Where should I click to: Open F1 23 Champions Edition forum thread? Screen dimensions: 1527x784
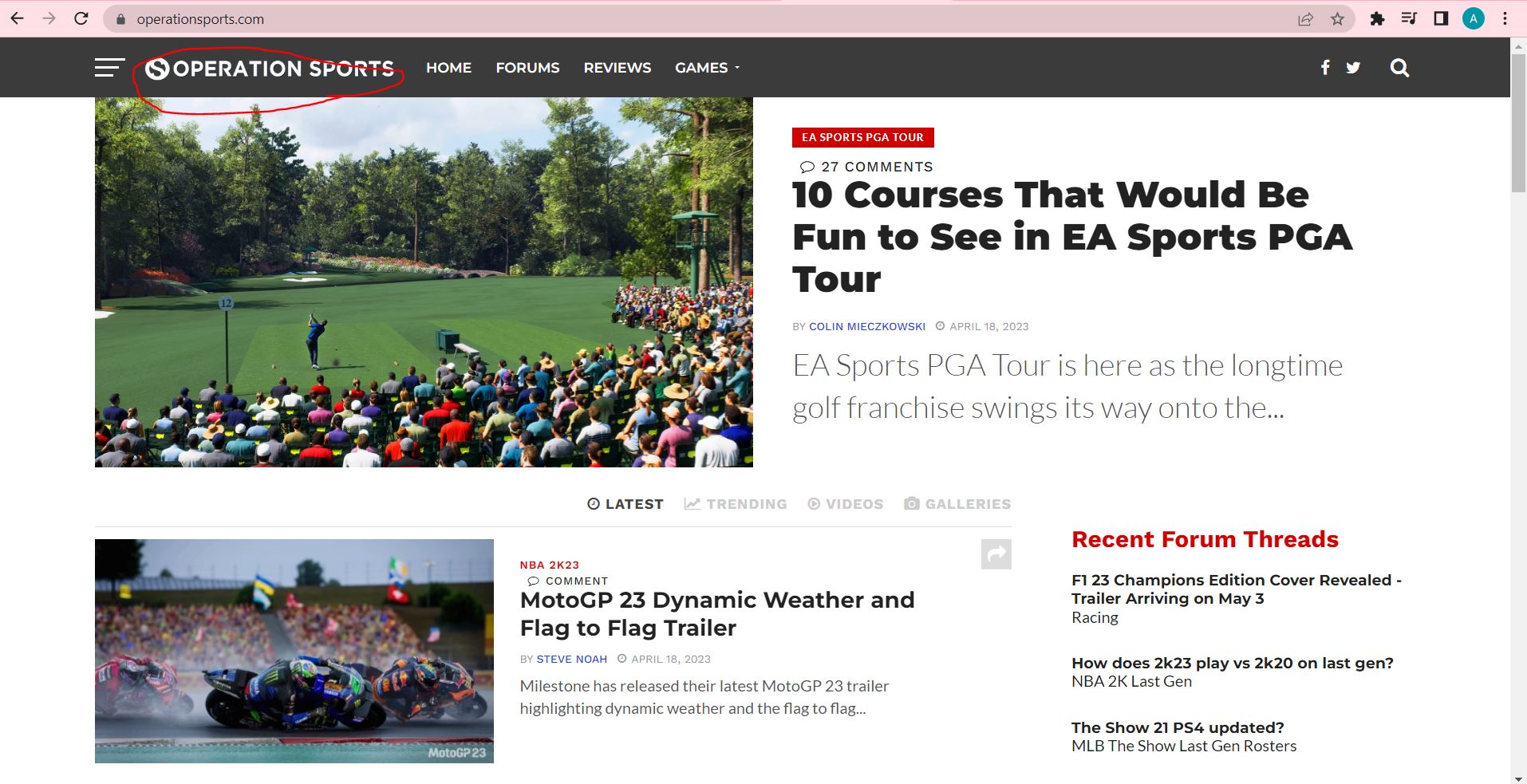pos(1237,589)
